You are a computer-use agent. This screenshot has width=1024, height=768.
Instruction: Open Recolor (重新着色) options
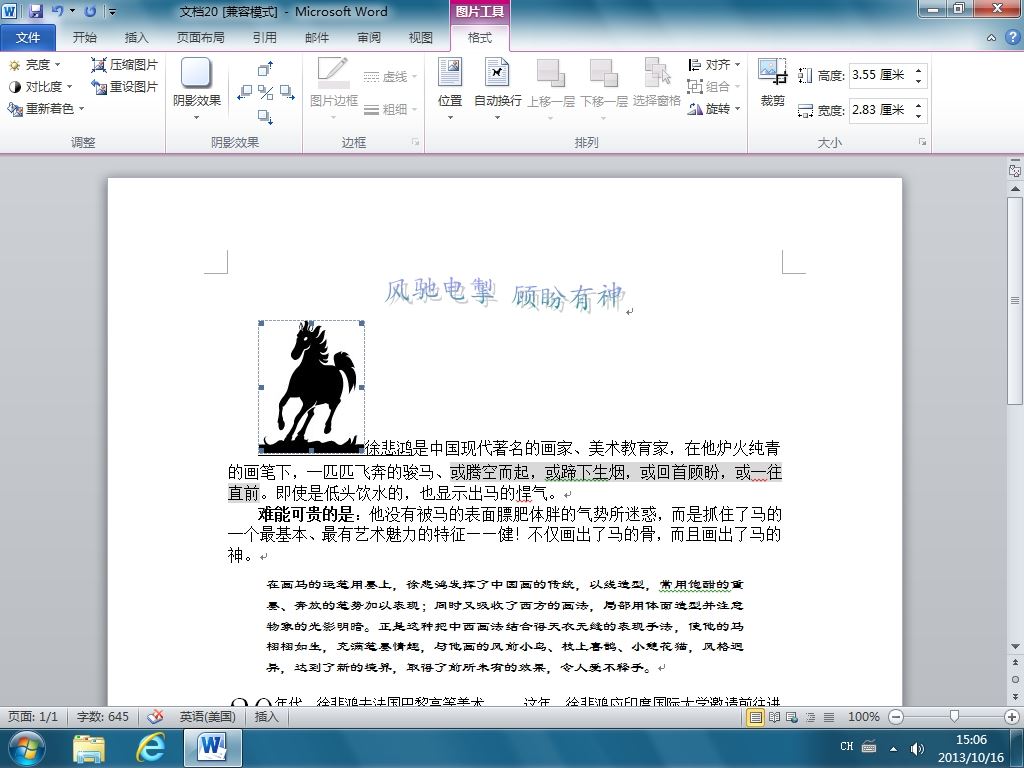click(46, 108)
